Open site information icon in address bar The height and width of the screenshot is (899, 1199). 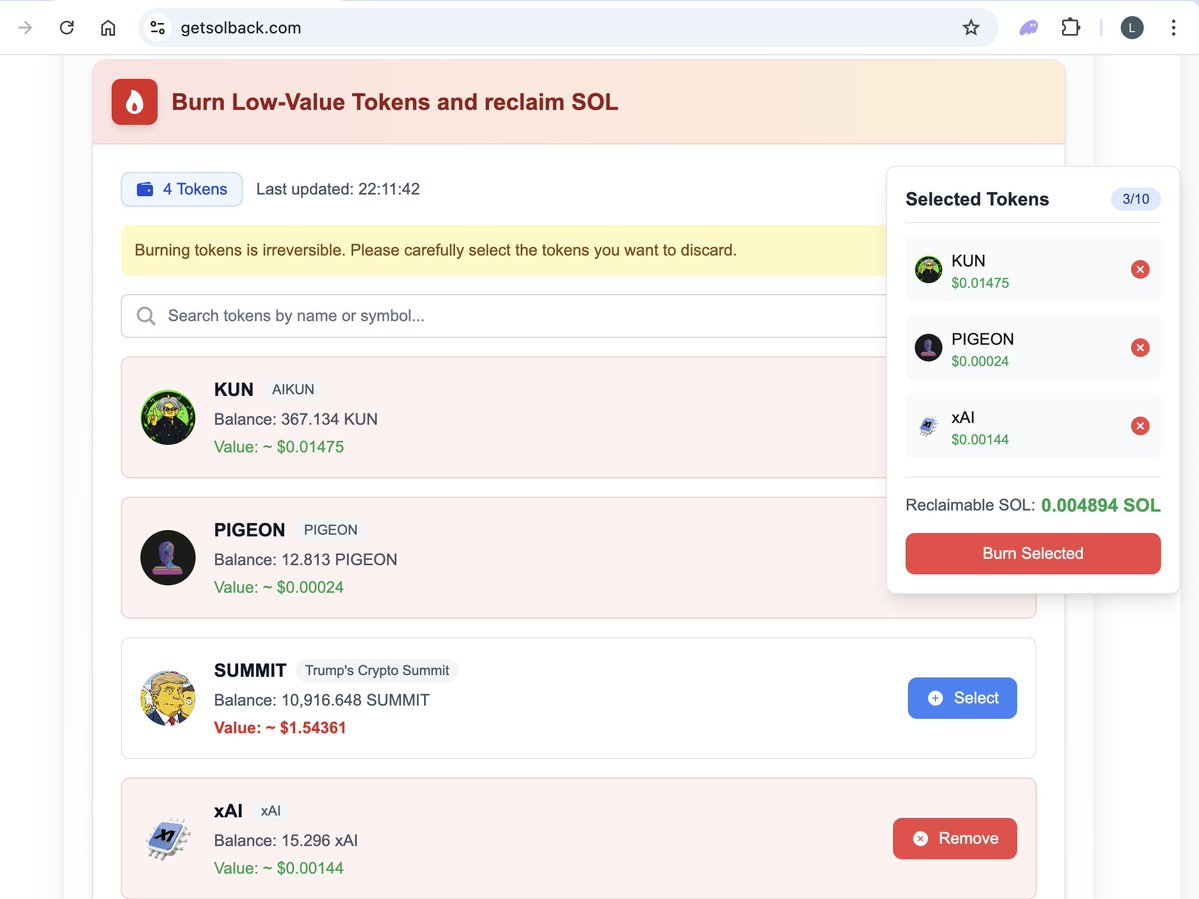158,28
